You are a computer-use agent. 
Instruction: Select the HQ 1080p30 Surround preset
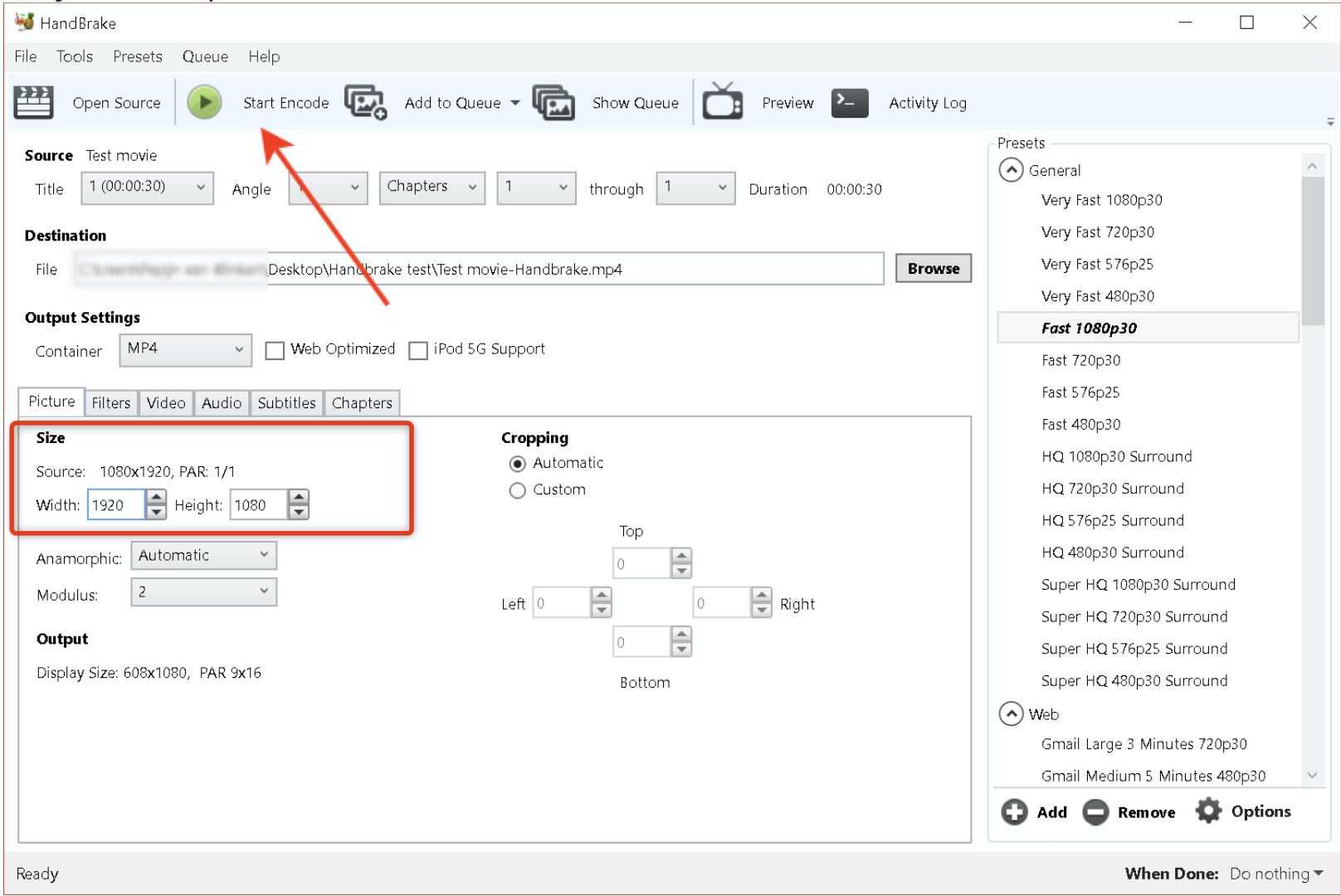point(1116,456)
